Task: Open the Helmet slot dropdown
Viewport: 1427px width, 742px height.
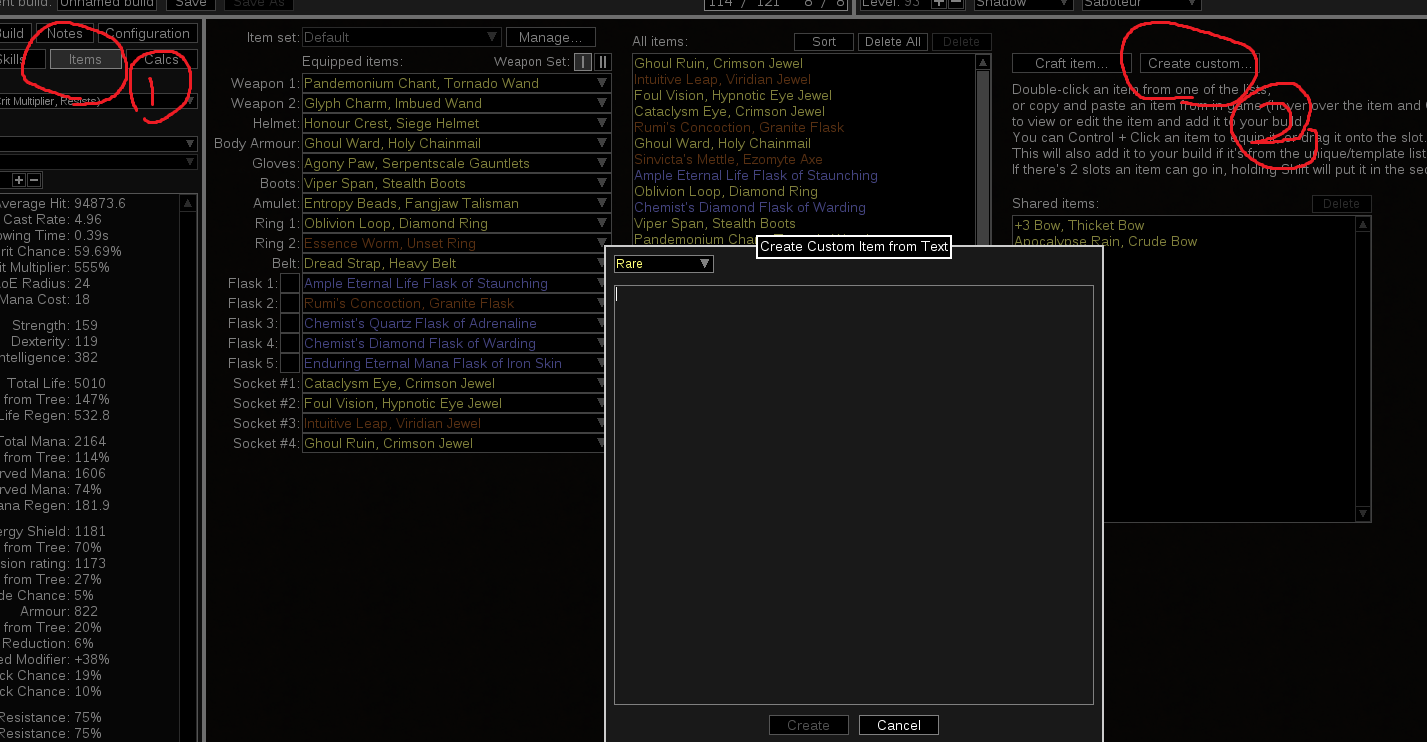Action: 456,123
